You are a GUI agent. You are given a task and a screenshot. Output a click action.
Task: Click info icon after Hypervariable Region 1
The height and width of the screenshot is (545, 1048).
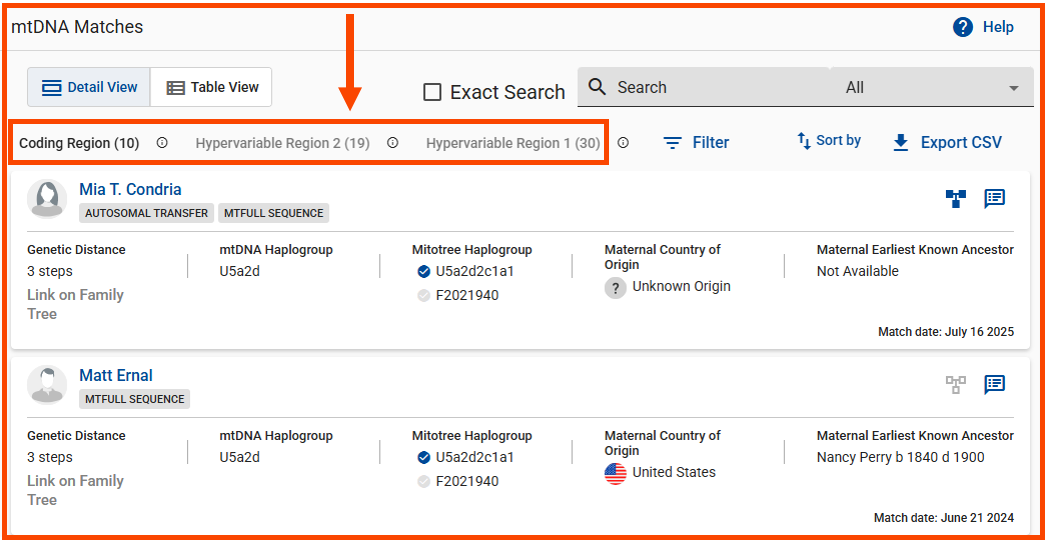pyautogui.click(x=623, y=143)
